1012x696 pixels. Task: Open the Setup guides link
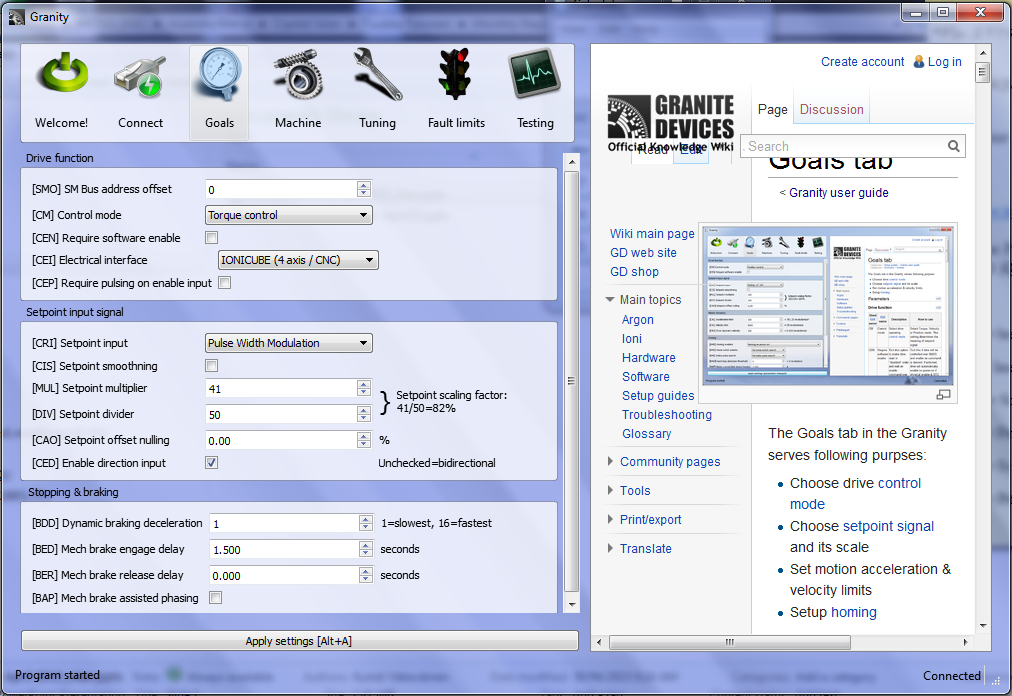(658, 396)
